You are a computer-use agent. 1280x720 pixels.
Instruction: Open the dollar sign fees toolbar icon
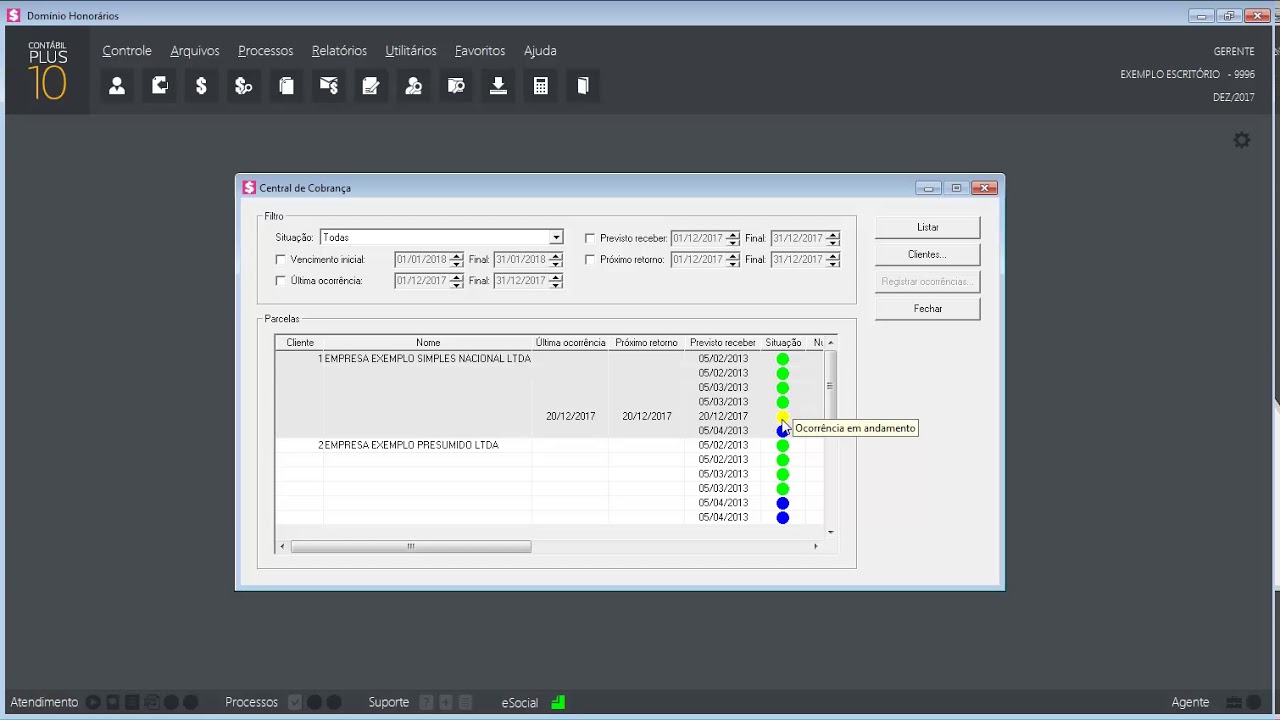(201, 86)
